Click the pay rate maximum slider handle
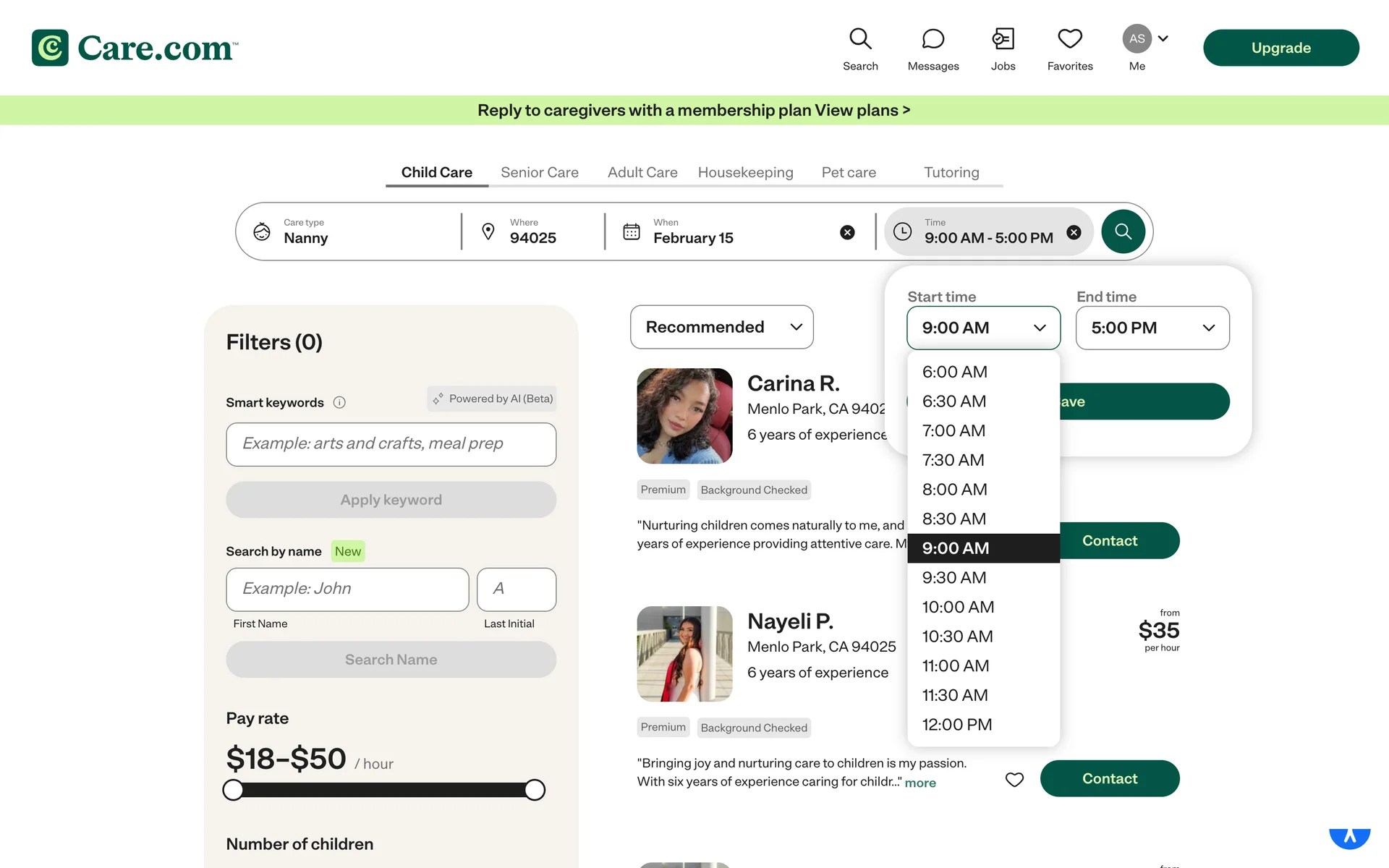Screen dimensions: 1389x868 pyautogui.click(x=535, y=790)
